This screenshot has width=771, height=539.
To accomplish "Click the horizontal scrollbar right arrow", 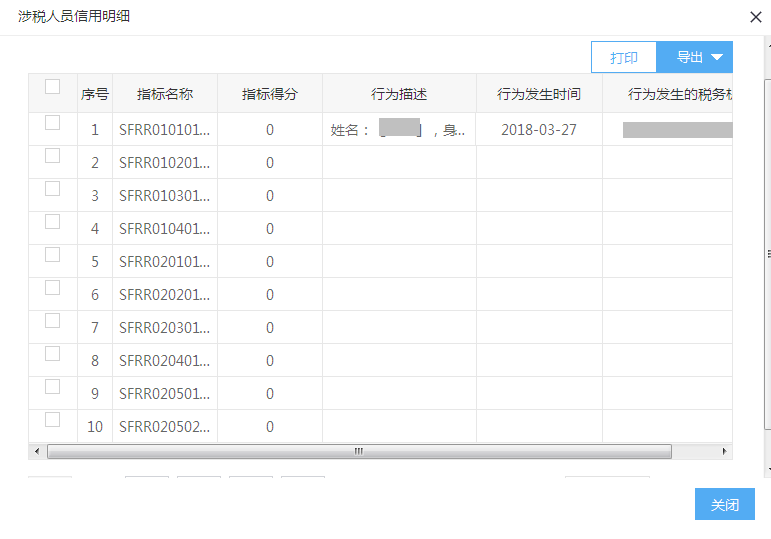I will tap(725, 452).
